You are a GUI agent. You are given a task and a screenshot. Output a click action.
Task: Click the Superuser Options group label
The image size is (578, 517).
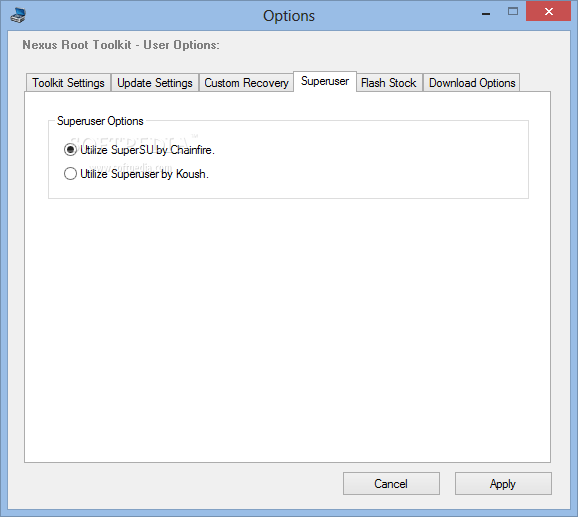click(x=100, y=121)
